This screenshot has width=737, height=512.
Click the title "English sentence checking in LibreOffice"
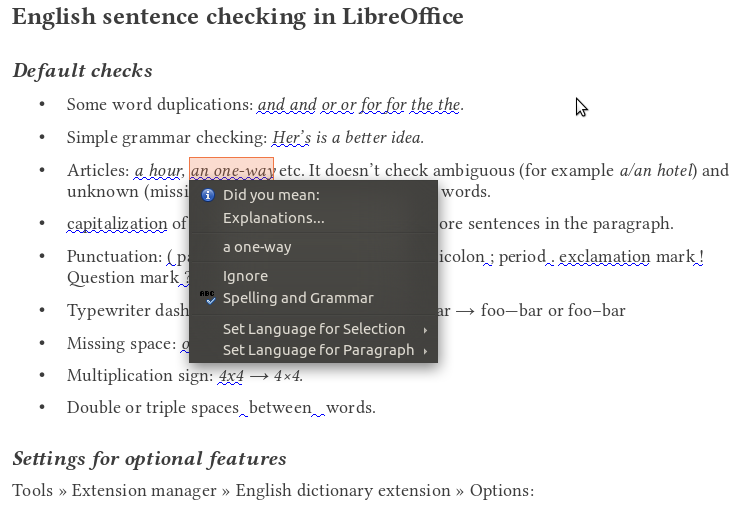237,18
